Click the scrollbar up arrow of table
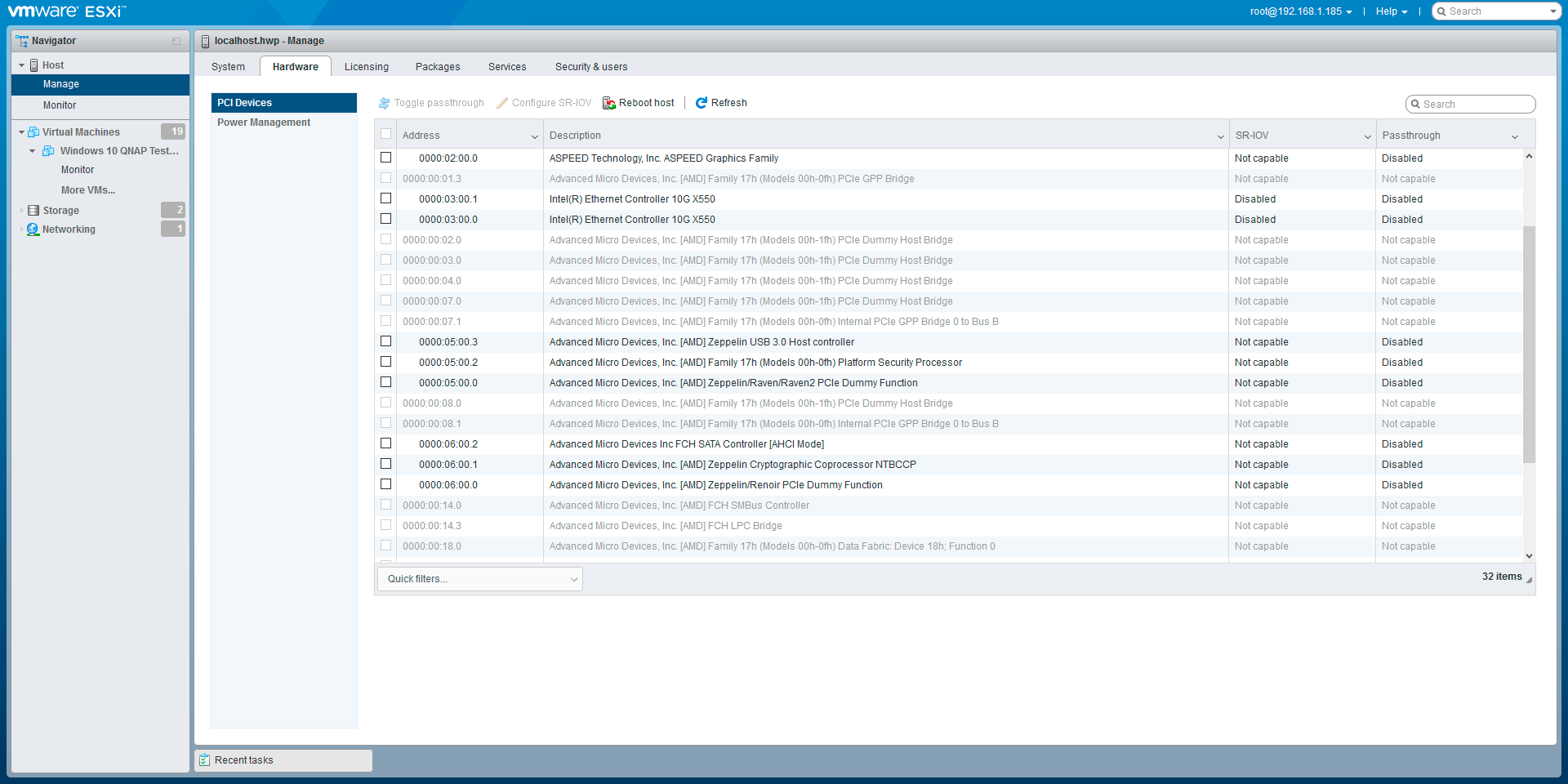The width and height of the screenshot is (1568, 784). click(x=1529, y=156)
